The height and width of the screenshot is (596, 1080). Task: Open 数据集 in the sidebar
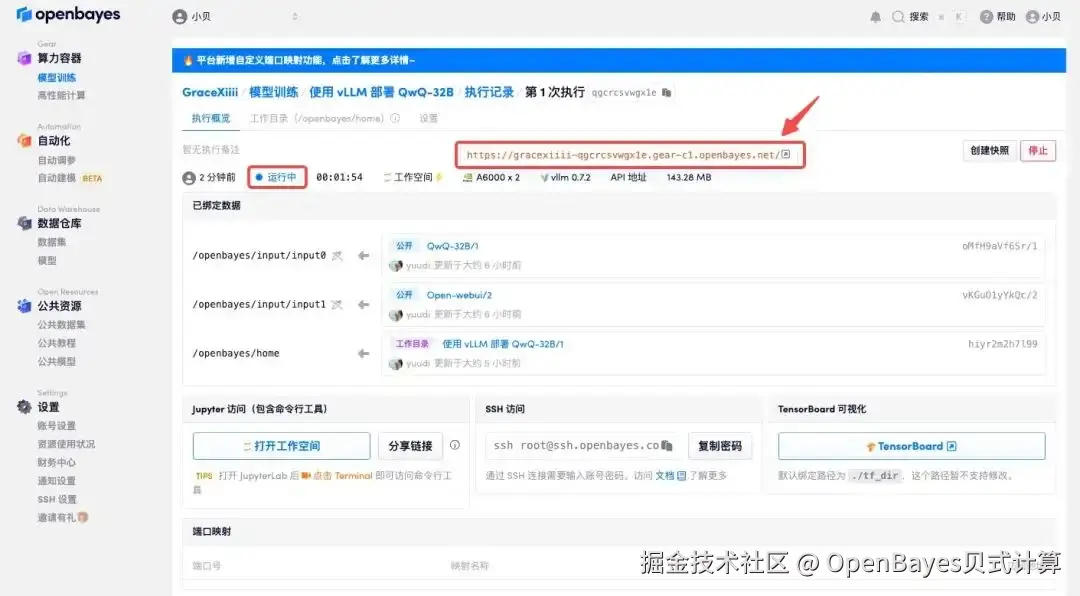52,243
